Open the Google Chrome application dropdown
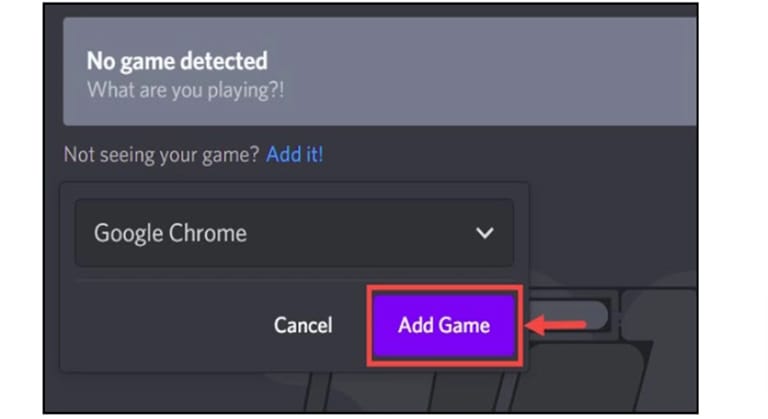 click(x=294, y=233)
